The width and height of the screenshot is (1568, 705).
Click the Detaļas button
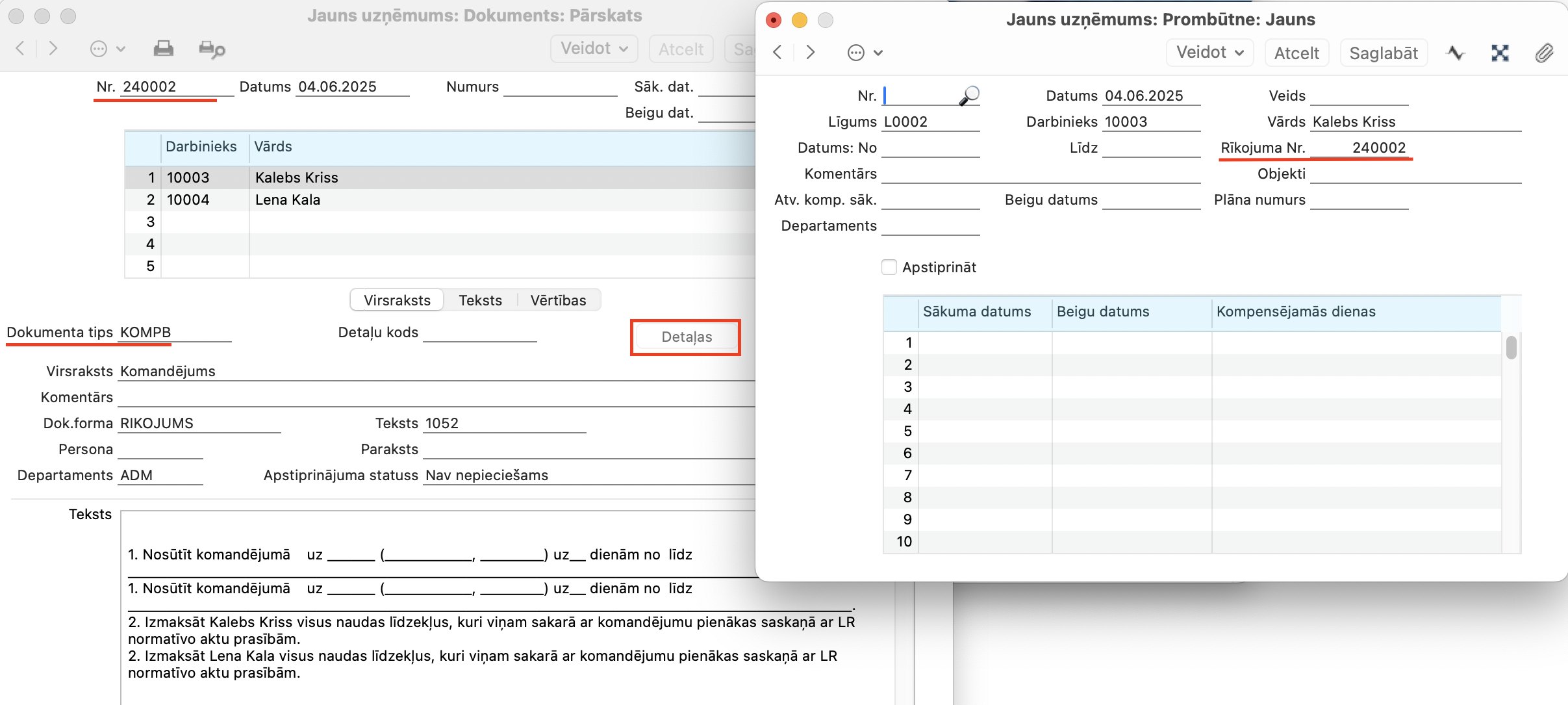687,337
